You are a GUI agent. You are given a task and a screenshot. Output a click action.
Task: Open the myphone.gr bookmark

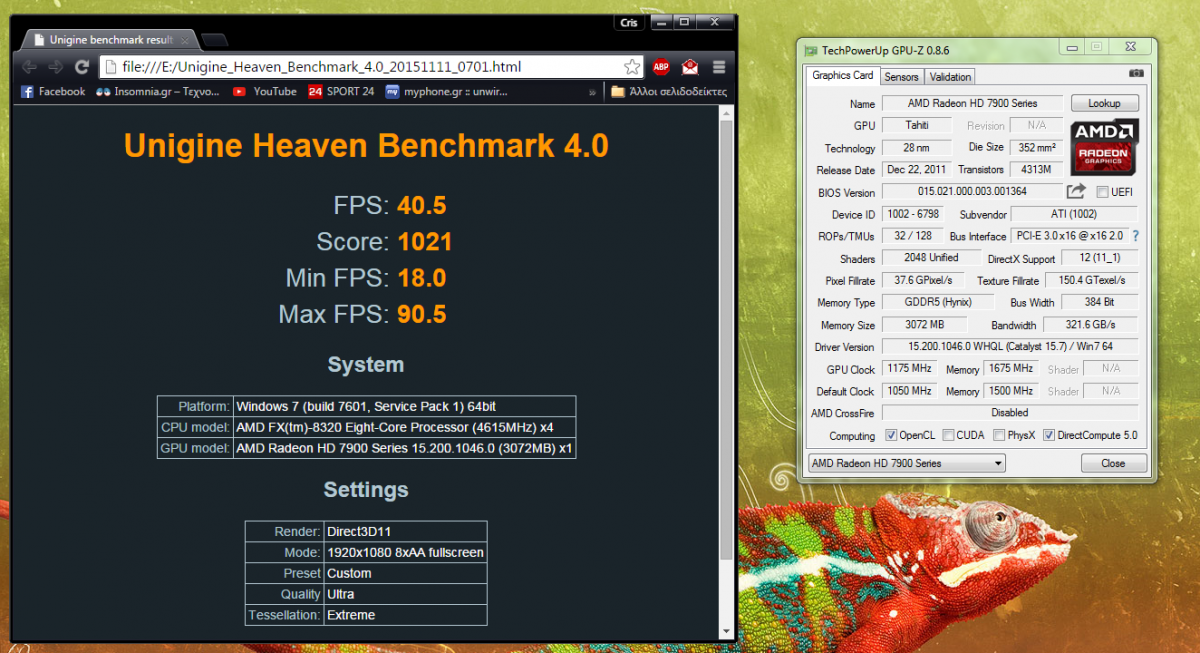447,91
